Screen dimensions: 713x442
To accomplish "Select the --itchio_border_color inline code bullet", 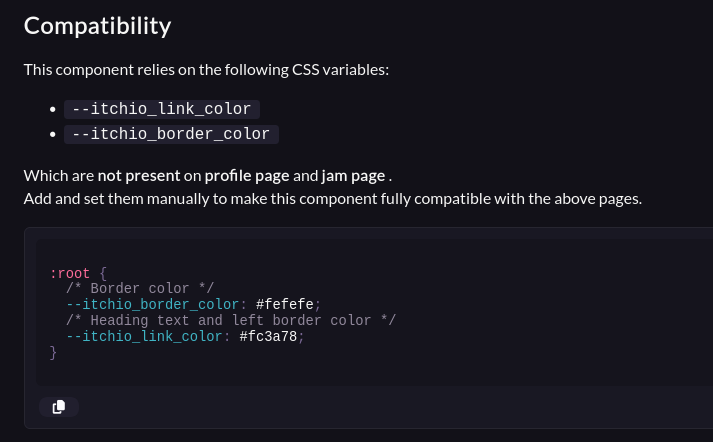I will point(171,134).
